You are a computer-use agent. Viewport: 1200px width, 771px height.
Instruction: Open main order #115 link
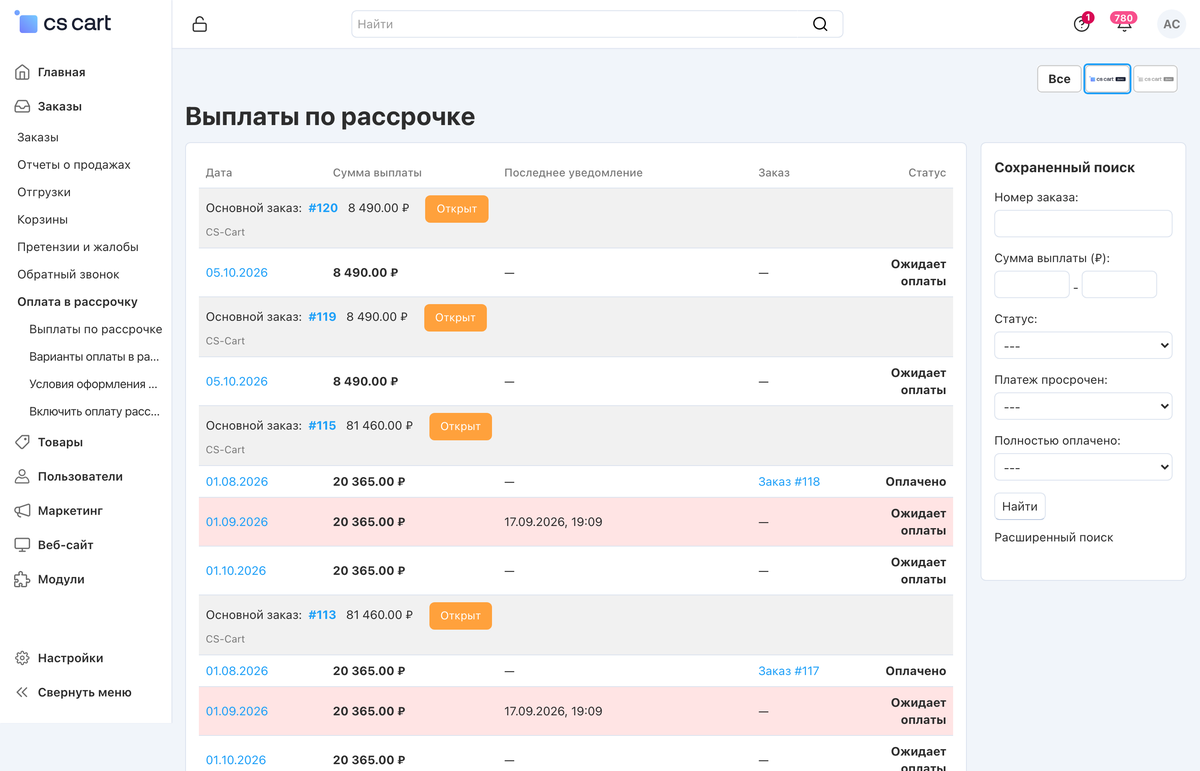click(322, 426)
